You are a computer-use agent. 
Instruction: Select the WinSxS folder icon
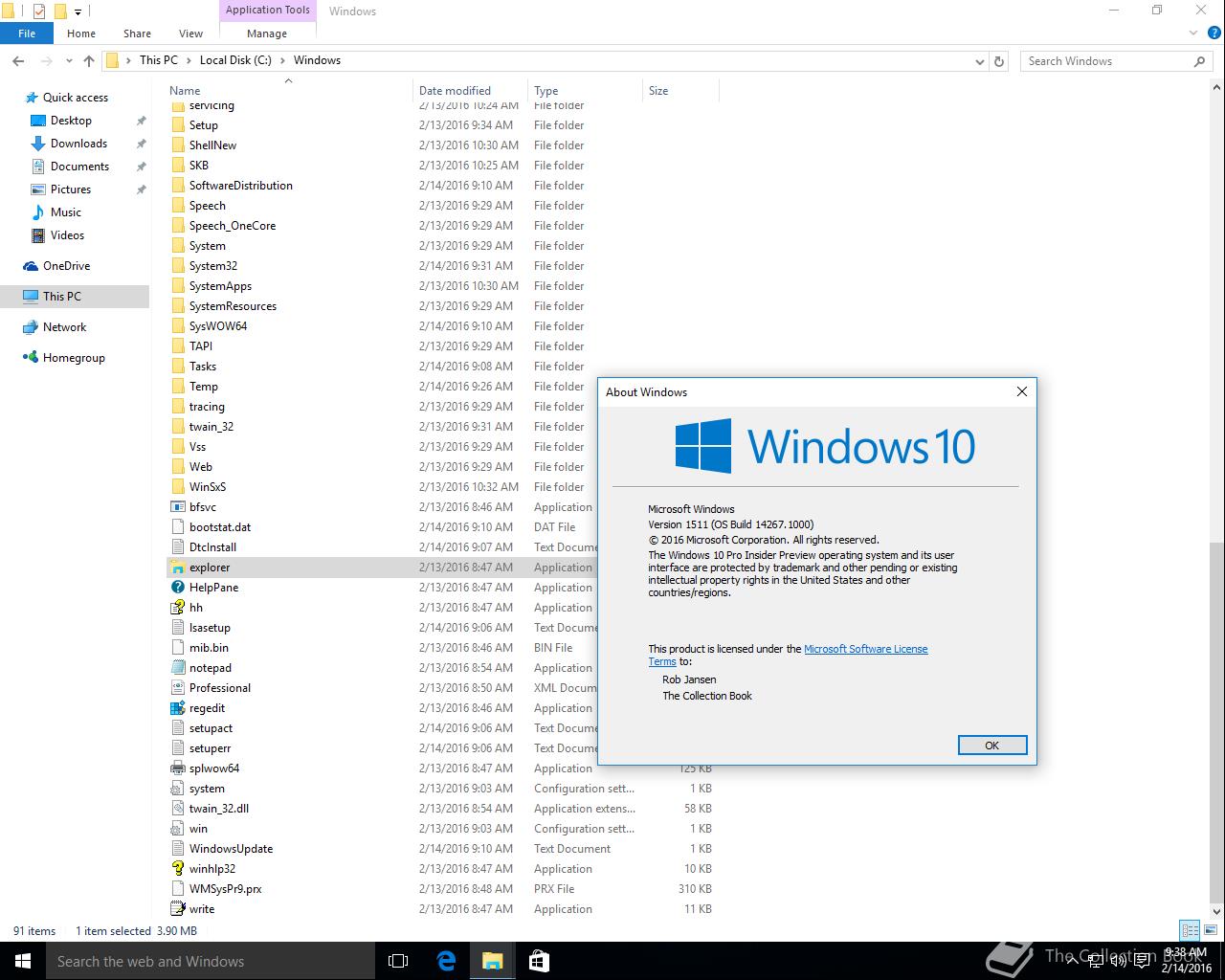pos(178,487)
